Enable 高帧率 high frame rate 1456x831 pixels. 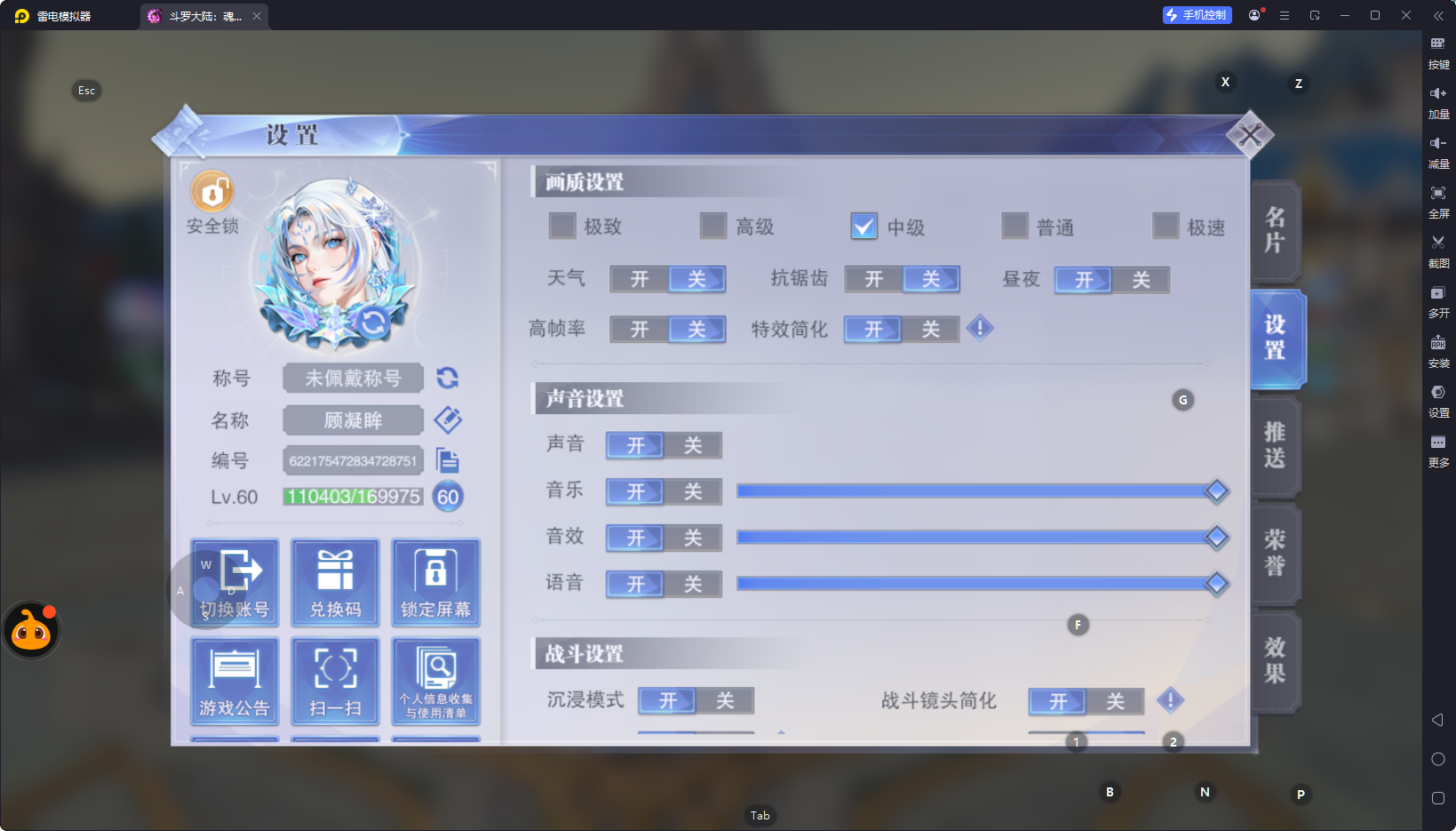click(x=640, y=329)
